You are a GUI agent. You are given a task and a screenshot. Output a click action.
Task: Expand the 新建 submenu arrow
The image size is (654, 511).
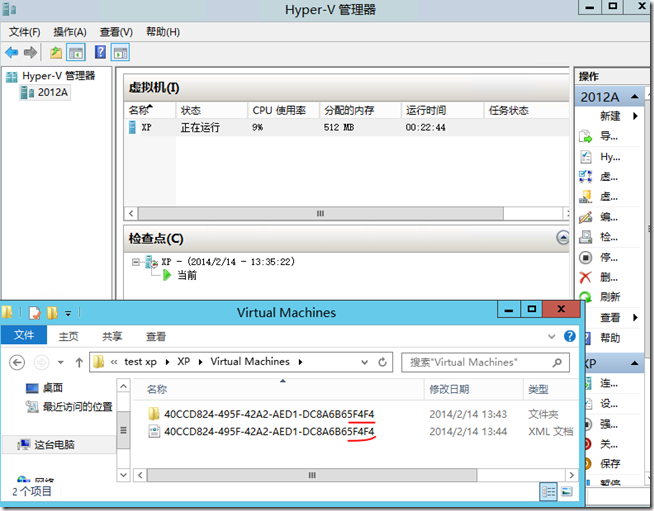pyautogui.click(x=635, y=116)
